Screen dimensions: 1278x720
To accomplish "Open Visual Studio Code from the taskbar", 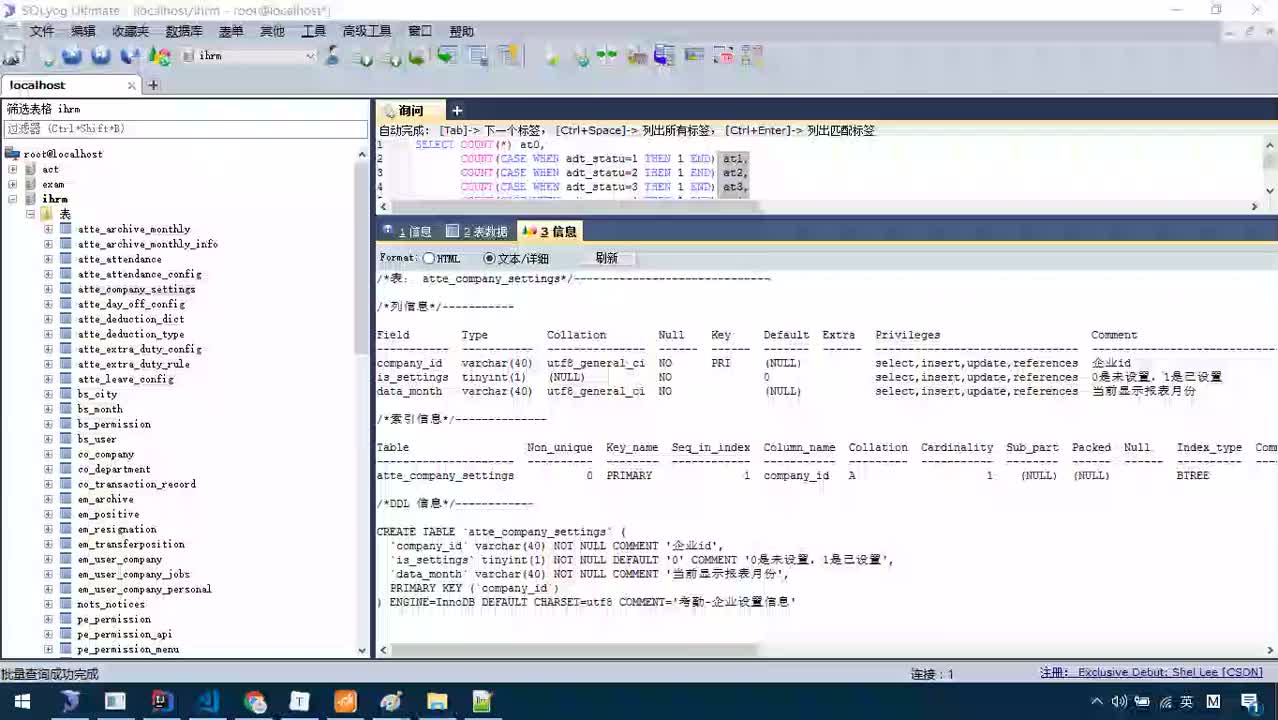I will pyautogui.click(x=208, y=702).
